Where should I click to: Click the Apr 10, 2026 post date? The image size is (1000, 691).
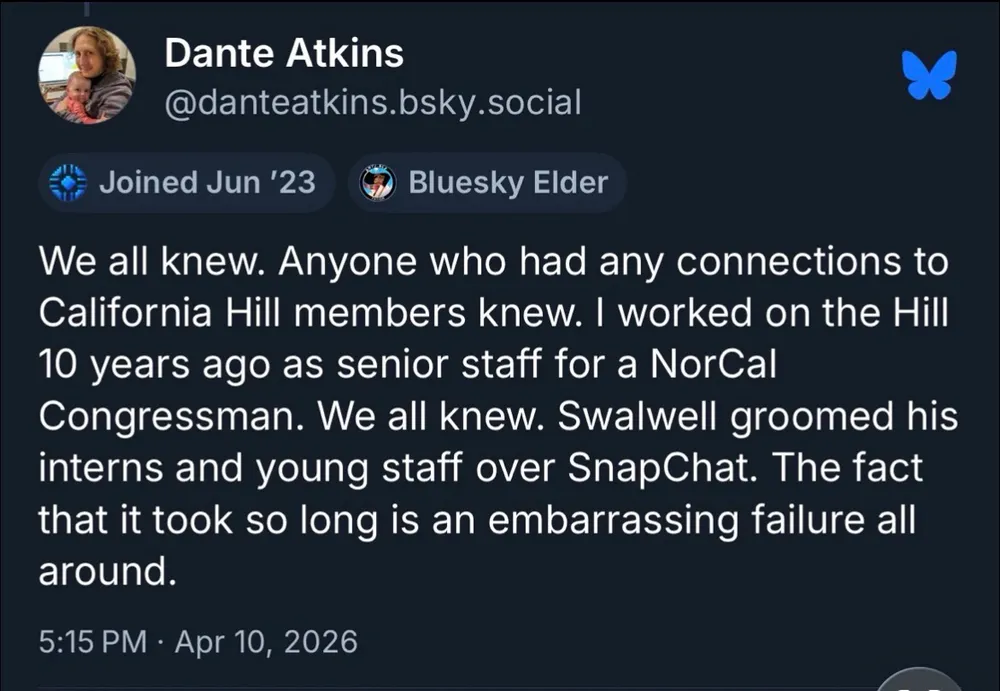(x=266, y=641)
